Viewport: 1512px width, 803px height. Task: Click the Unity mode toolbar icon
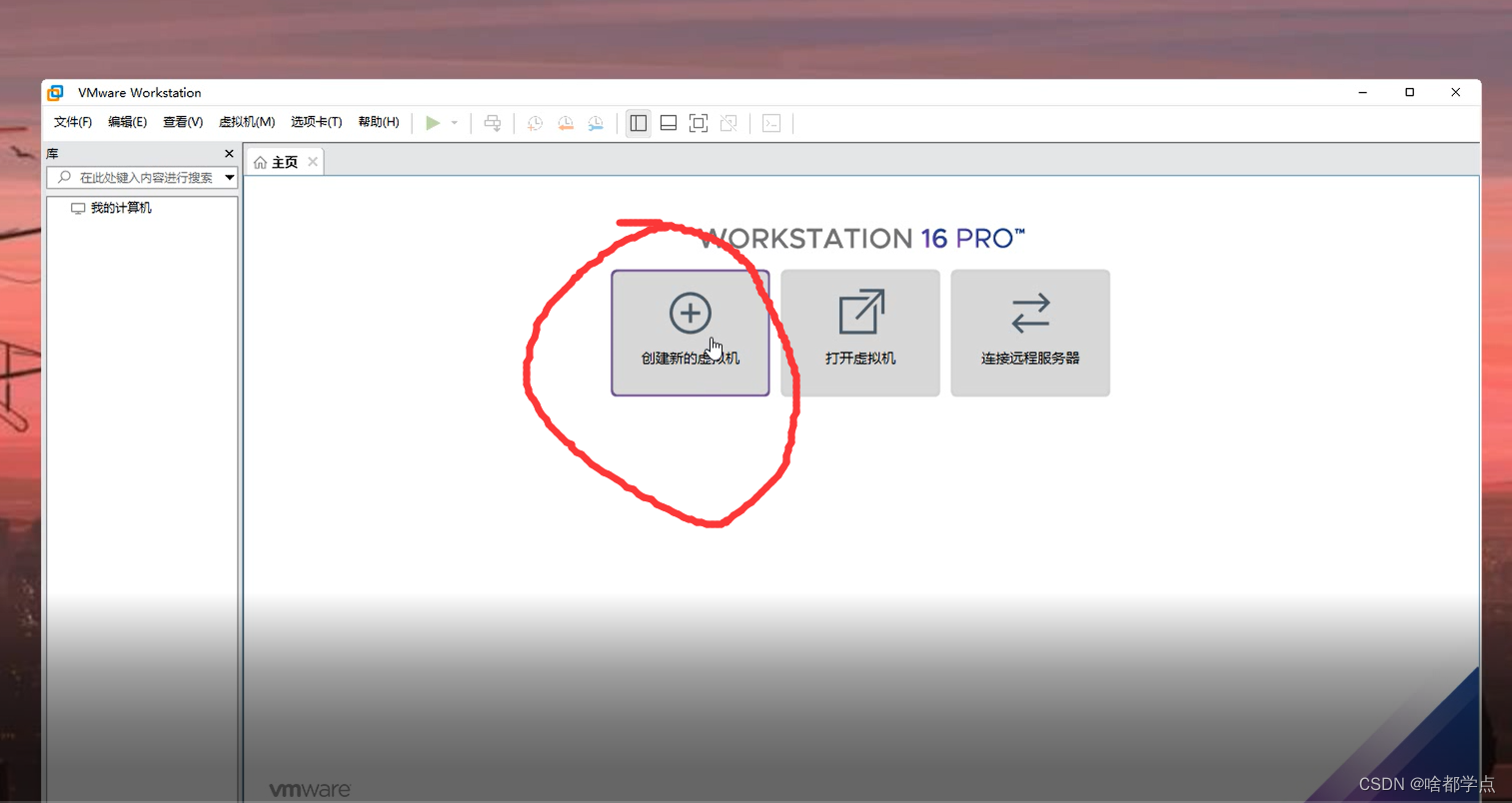coord(729,123)
